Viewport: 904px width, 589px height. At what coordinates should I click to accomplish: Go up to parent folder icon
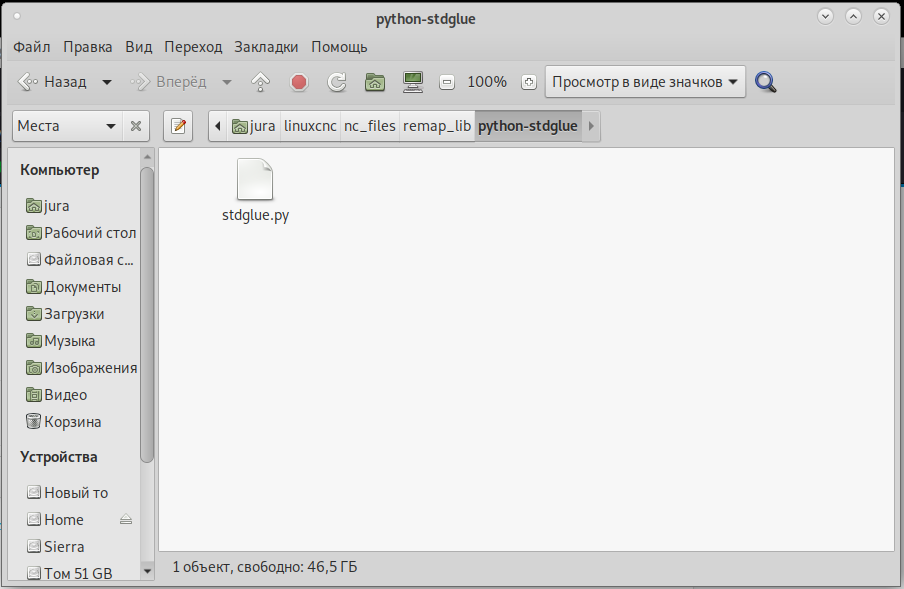tap(261, 82)
